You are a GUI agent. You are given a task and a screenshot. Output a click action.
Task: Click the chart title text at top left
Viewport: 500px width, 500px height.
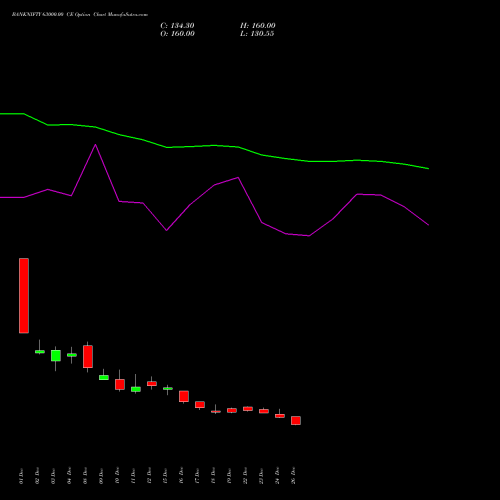80,15
